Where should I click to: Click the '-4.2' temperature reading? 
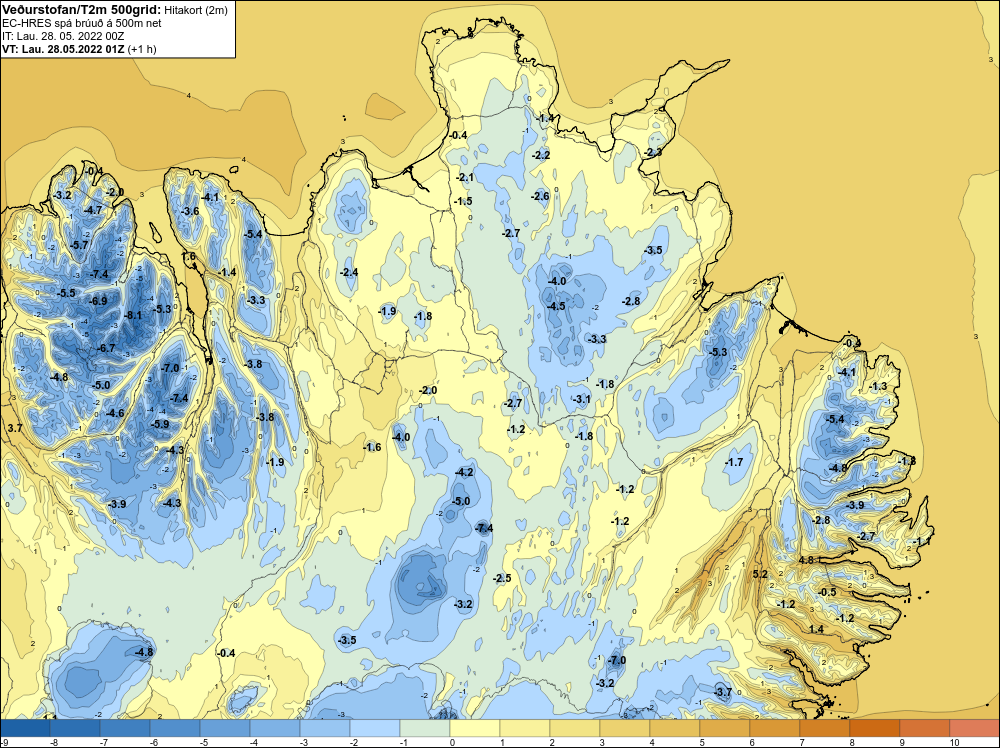(x=464, y=473)
